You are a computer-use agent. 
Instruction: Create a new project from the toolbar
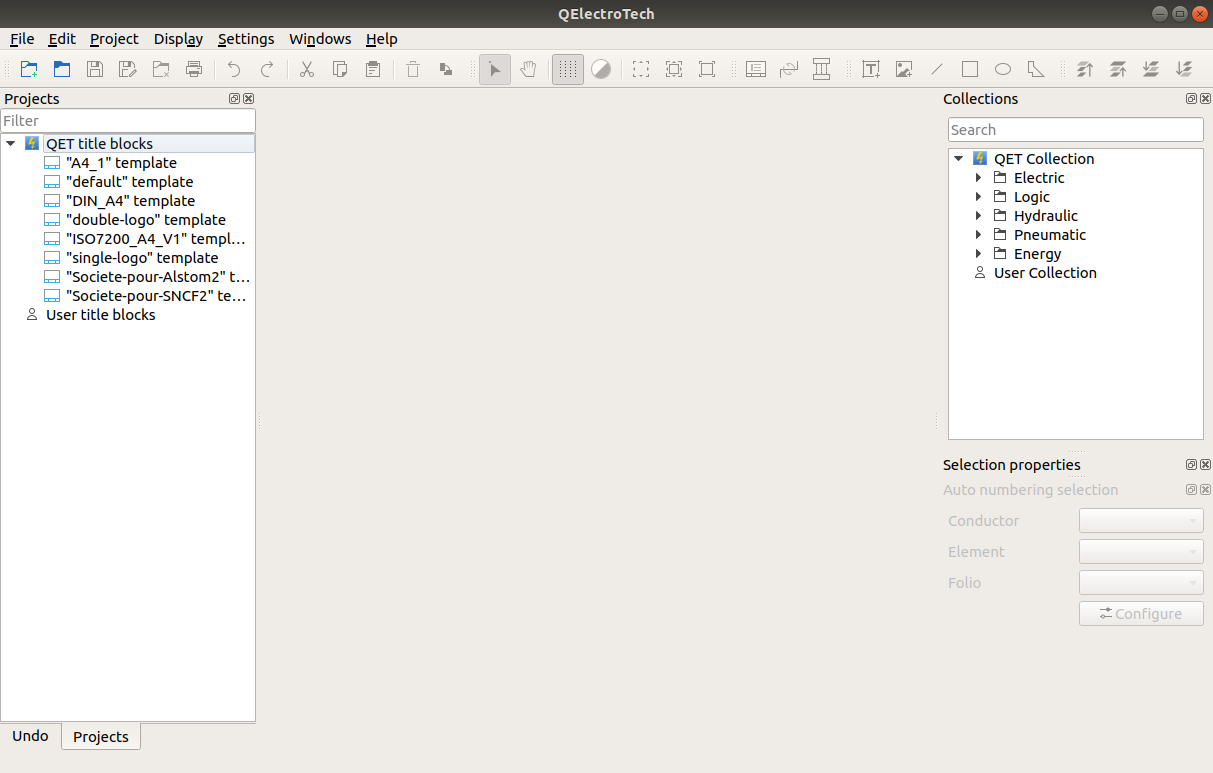click(x=29, y=69)
